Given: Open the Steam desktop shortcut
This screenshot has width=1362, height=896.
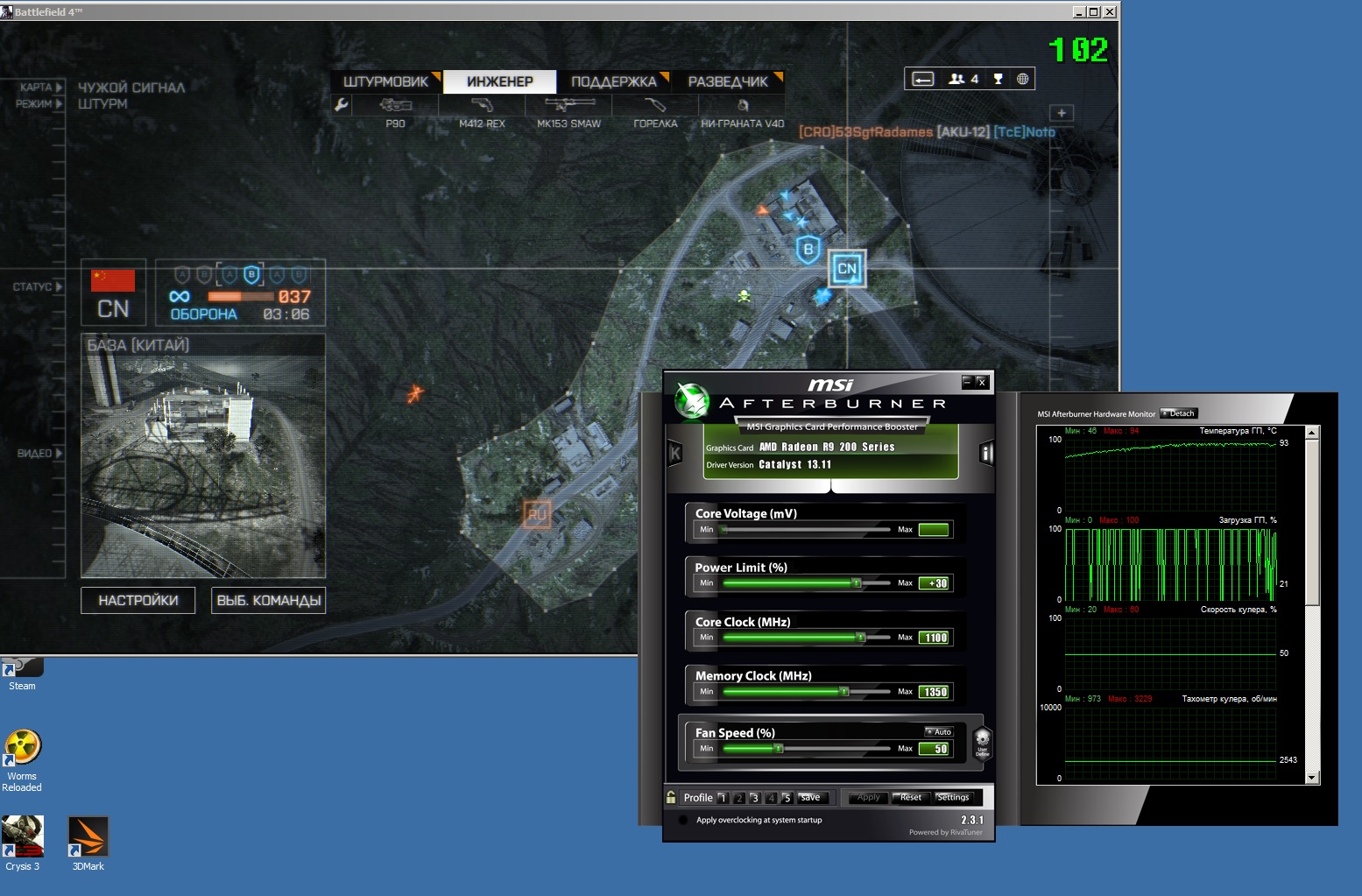Looking at the screenshot, I should [x=22, y=674].
